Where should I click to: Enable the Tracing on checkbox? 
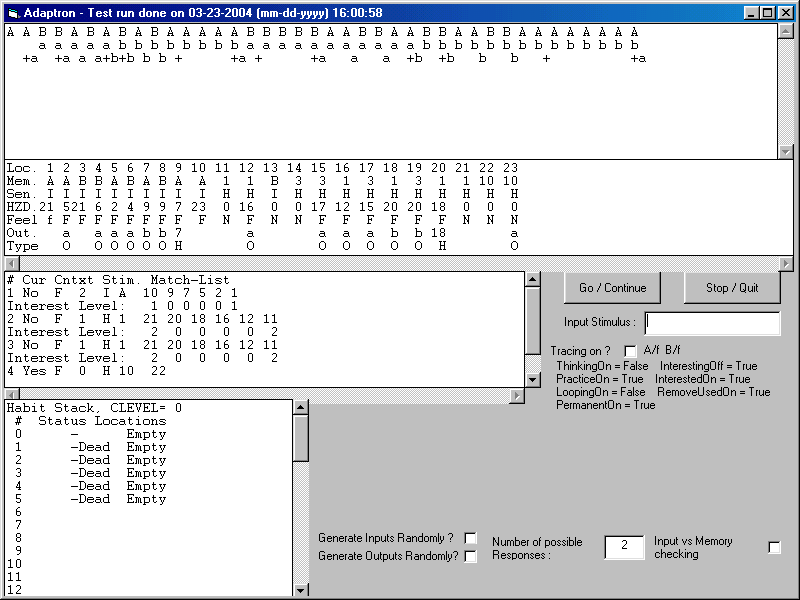pyautogui.click(x=631, y=351)
